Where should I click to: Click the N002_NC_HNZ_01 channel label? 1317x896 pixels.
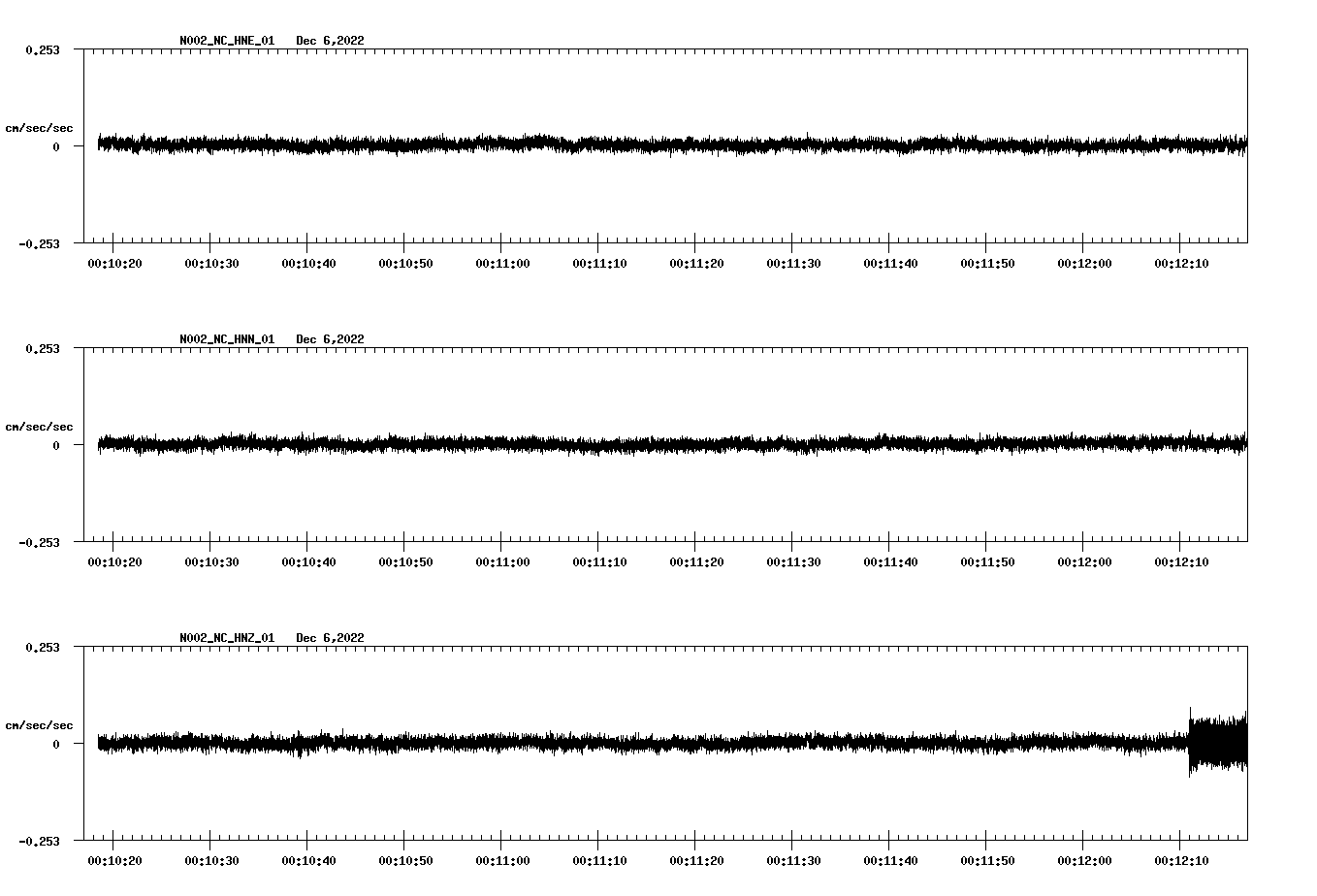226,638
